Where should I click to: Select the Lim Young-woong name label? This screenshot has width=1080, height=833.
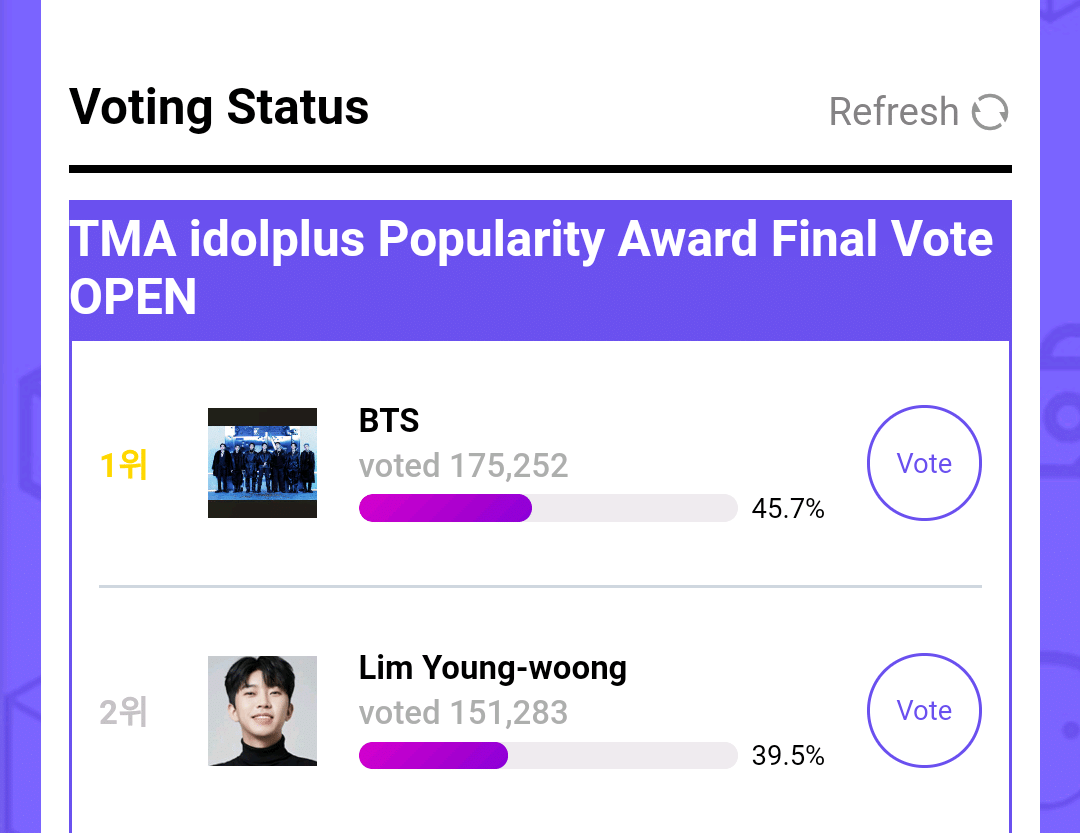pyautogui.click(x=492, y=668)
